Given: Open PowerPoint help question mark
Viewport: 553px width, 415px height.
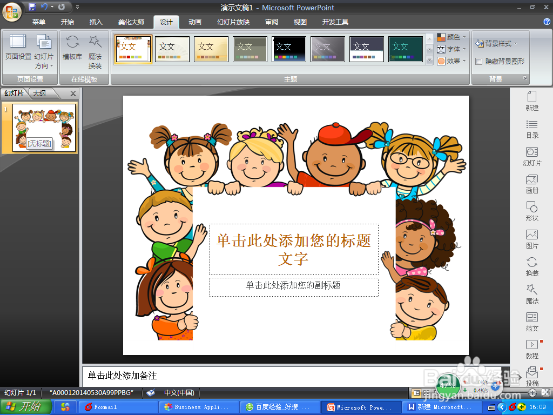Looking at the screenshot, I should [x=547, y=22].
